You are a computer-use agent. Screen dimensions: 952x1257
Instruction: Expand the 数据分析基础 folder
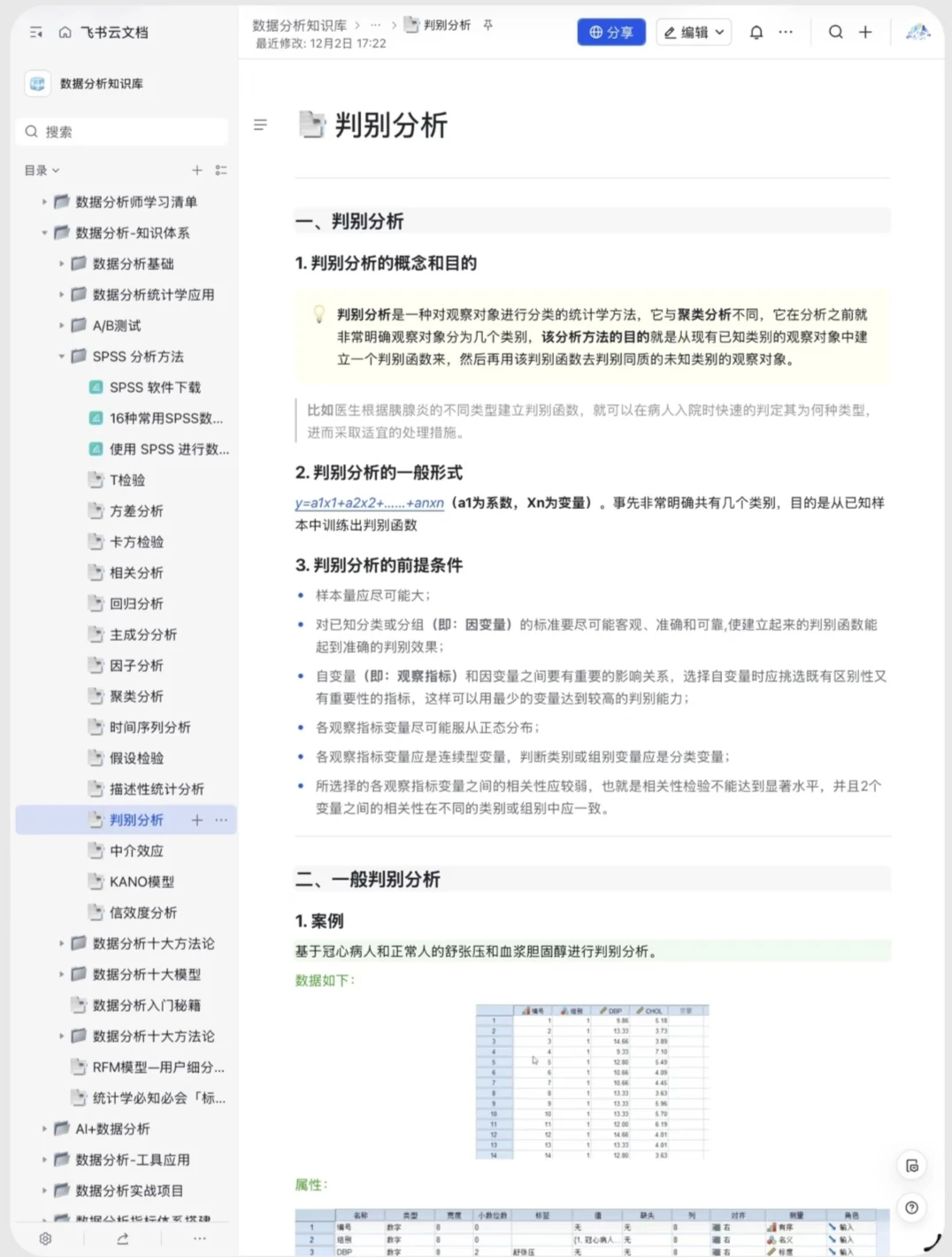(59, 263)
